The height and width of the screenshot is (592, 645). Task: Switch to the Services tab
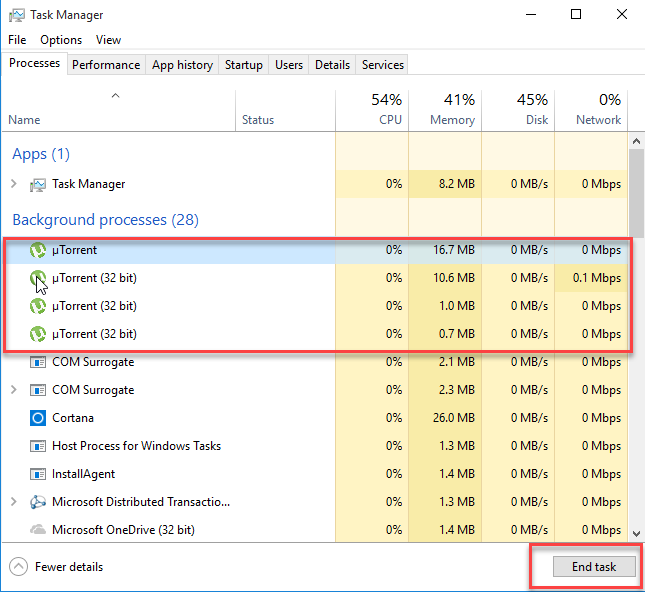383,65
